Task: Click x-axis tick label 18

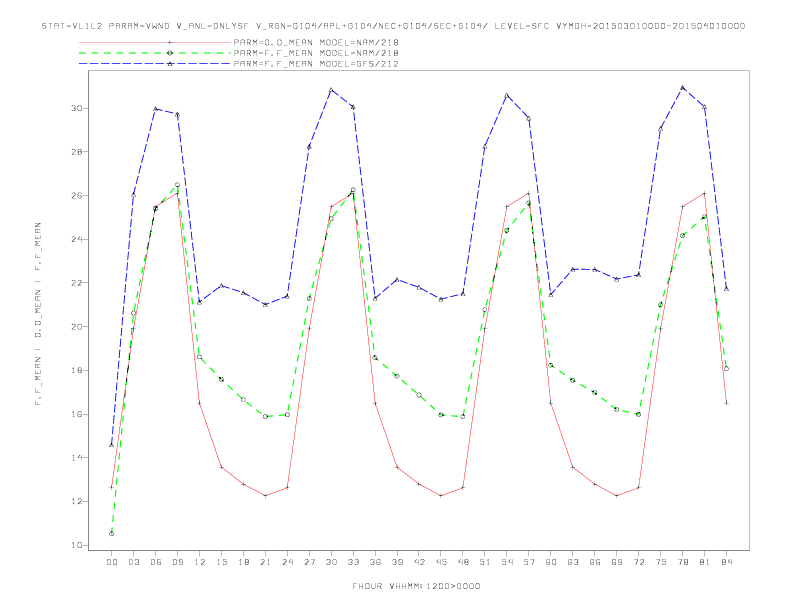Action: [x=243, y=562]
